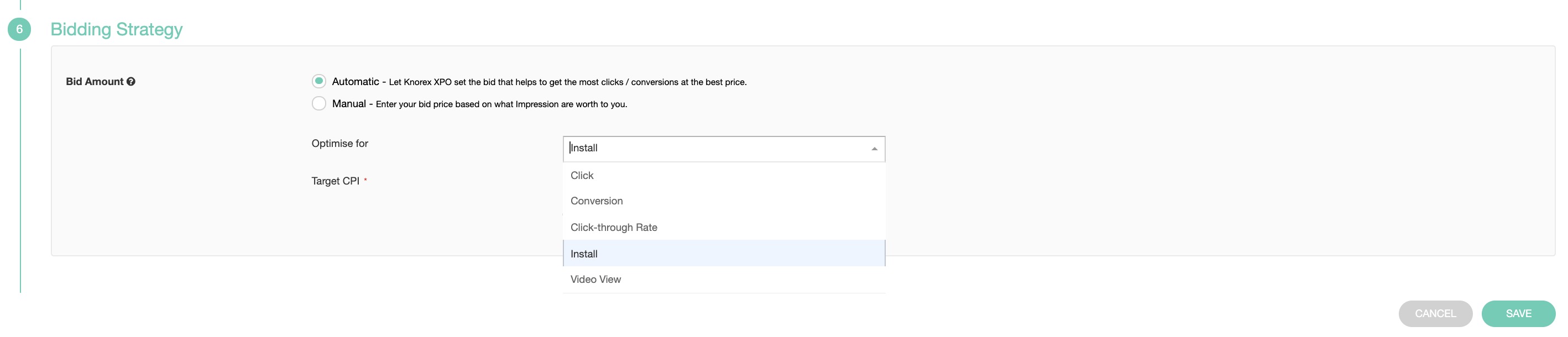This screenshot has width=1568, height=337.
Task: Click the Bidding Strategy section heading
Action: point(116,29)
